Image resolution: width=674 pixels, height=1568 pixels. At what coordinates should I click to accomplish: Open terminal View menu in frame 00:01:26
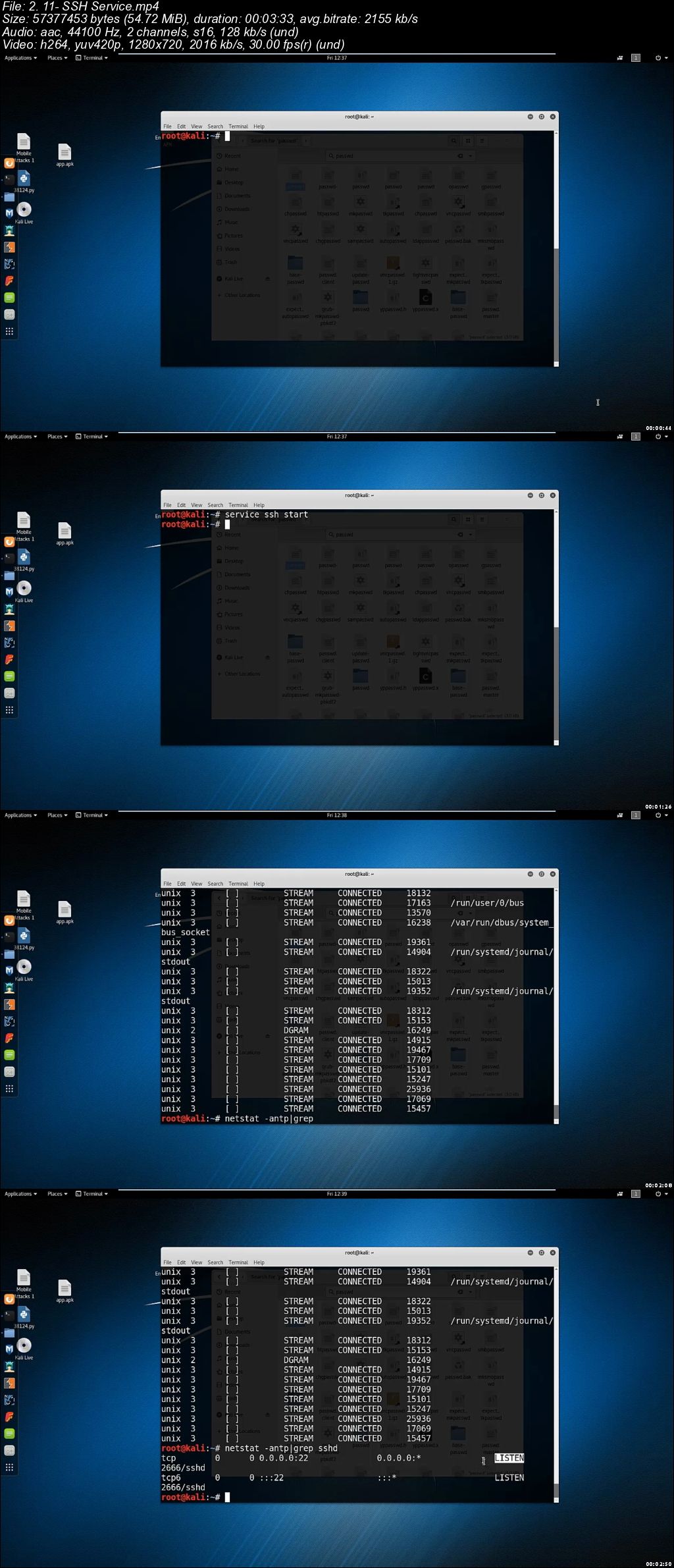pos(196,505)
